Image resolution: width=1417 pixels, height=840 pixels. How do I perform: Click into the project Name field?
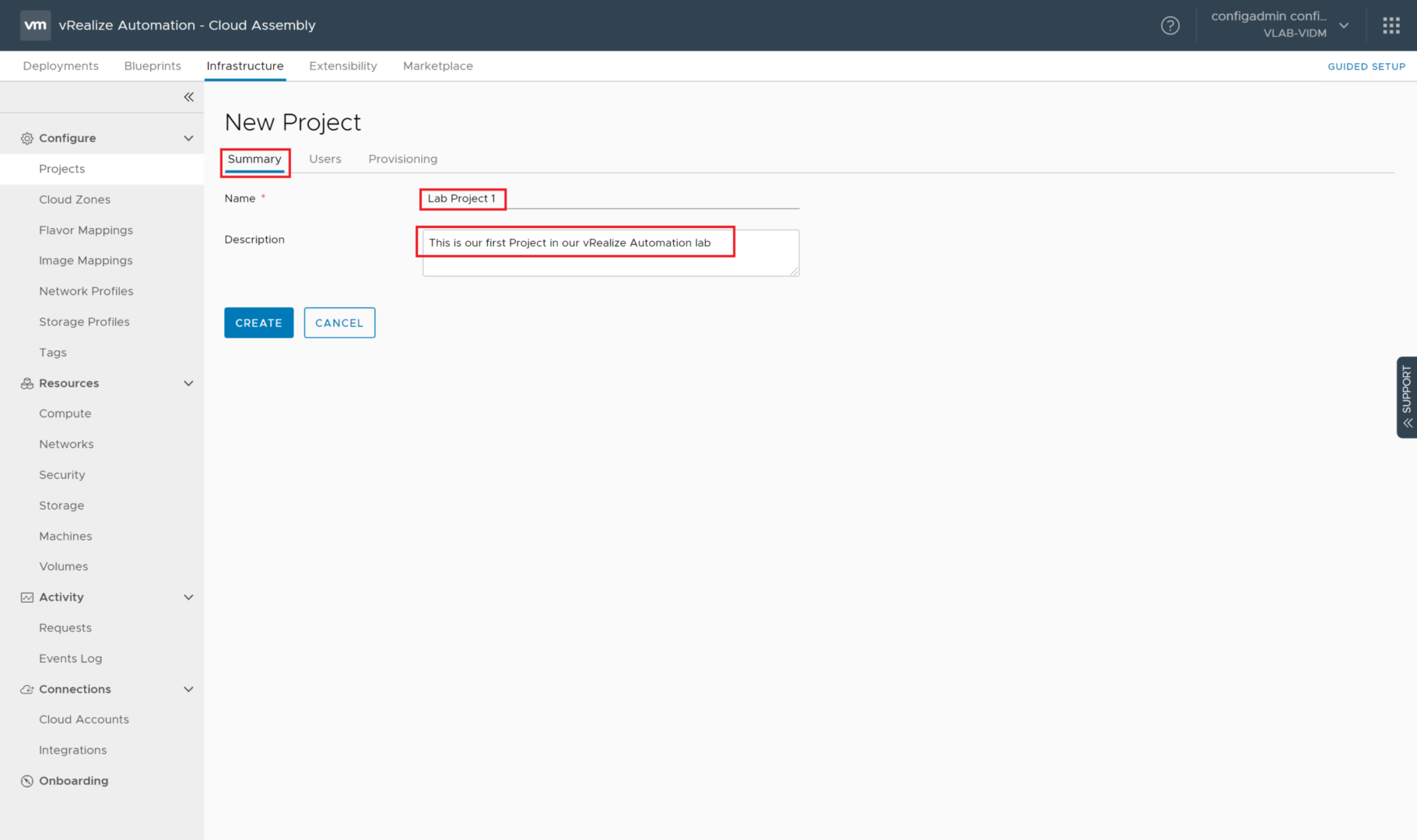[646, 199]
